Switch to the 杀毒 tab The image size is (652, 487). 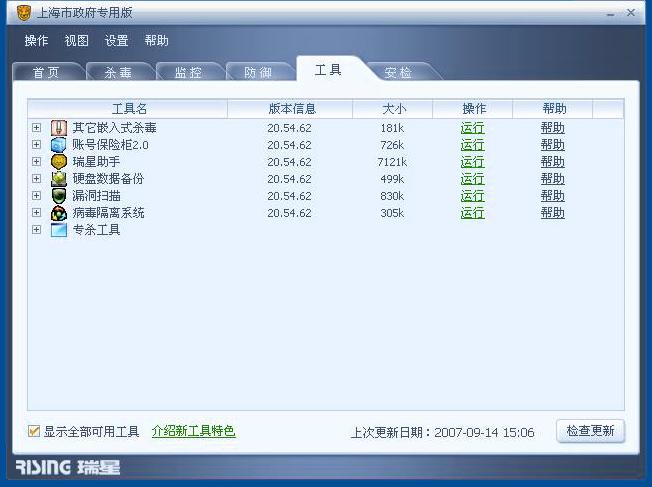(x=118, y=72)
